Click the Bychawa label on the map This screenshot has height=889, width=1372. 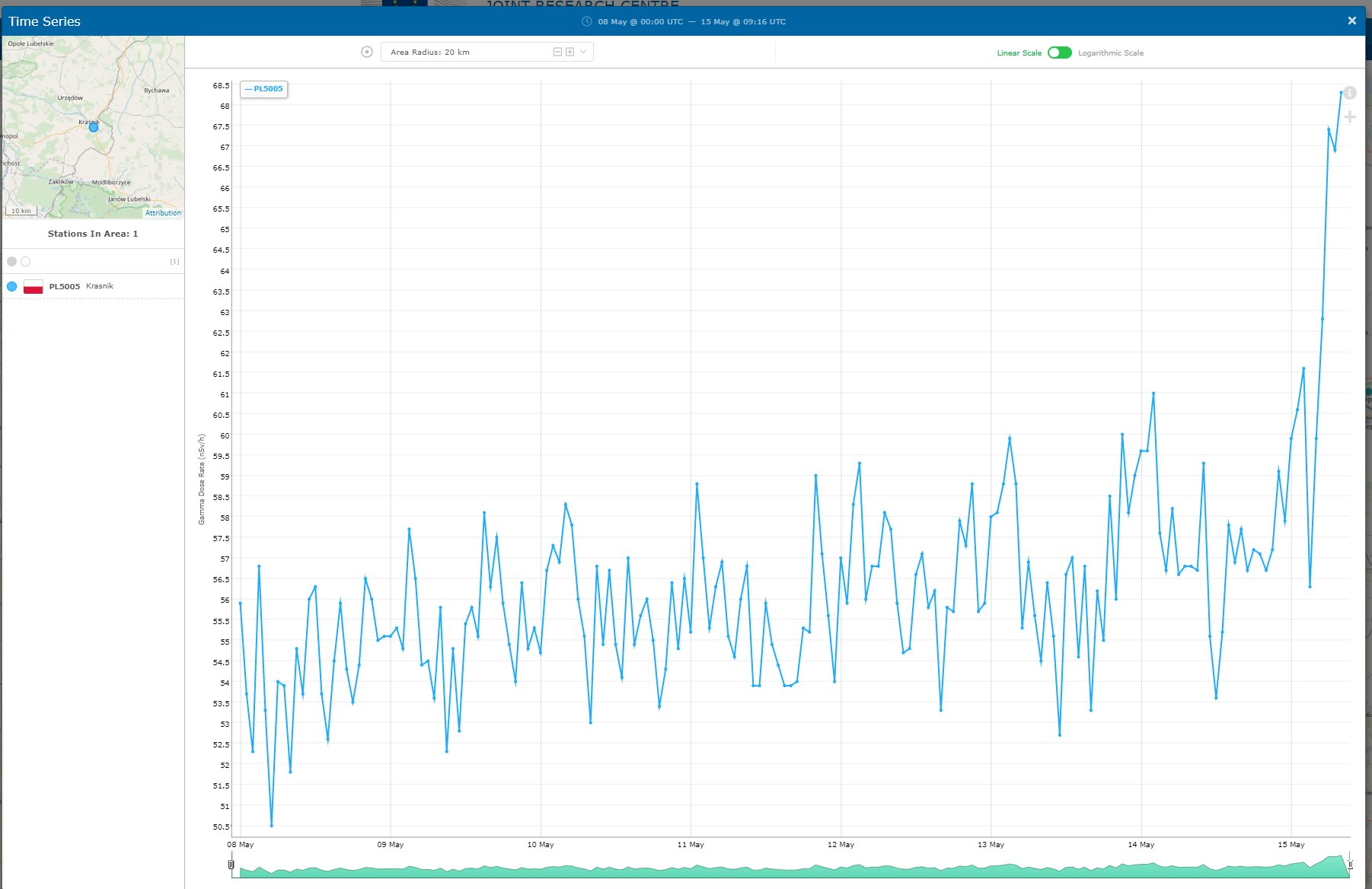(x=157, y=90)
